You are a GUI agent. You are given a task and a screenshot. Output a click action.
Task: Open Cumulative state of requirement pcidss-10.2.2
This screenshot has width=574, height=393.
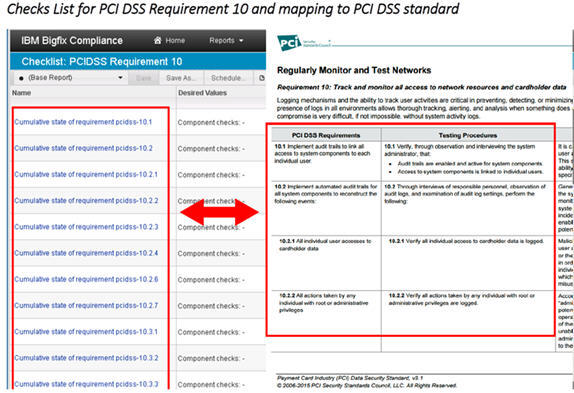(86, 201)
